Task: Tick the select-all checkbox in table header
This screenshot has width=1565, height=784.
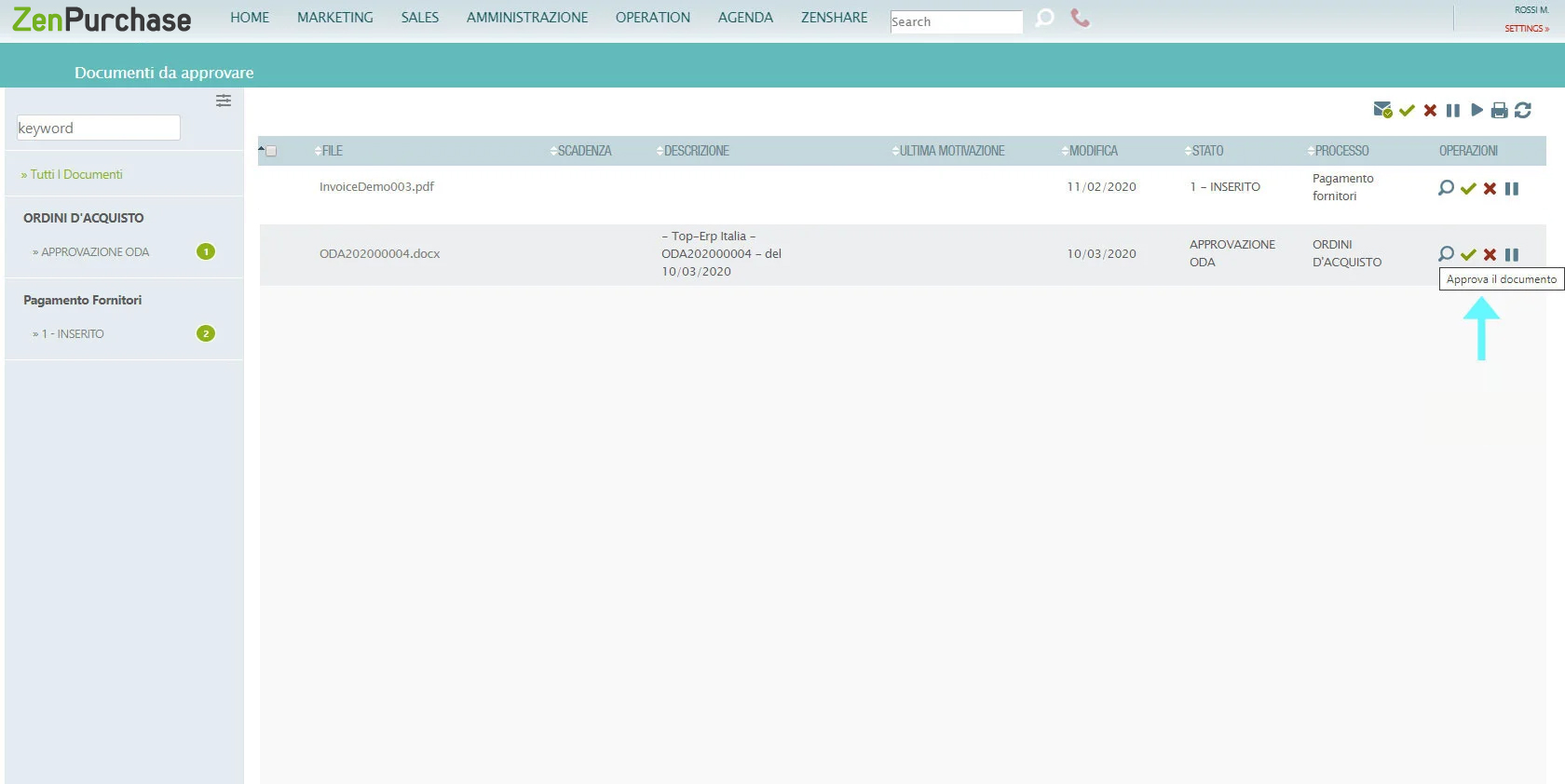Action: (x=271, y=151)
